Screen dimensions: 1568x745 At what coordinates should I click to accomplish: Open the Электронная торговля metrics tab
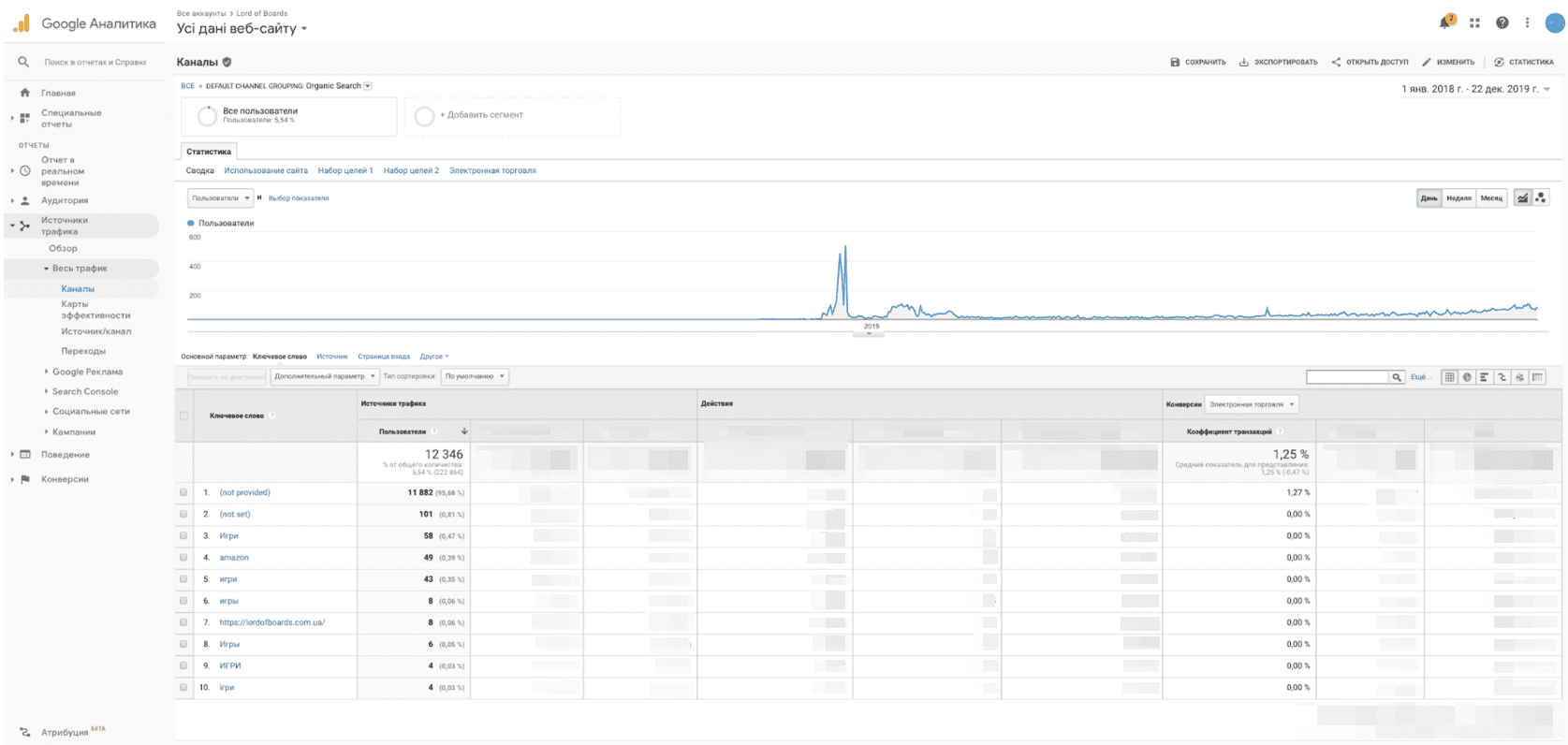[x=492, y=170]
